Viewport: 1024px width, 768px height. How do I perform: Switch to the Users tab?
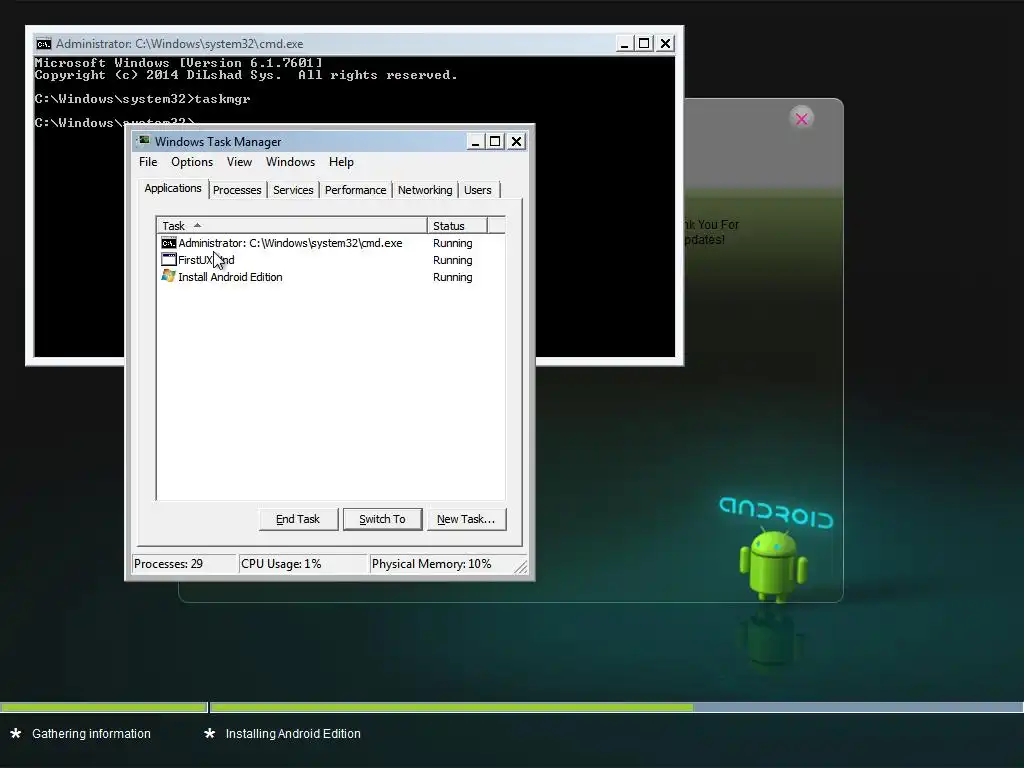click(x=478, y=190)
